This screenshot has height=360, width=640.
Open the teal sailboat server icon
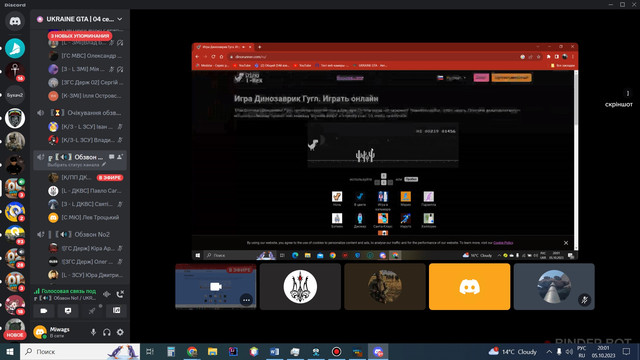[x=15, y=48]
